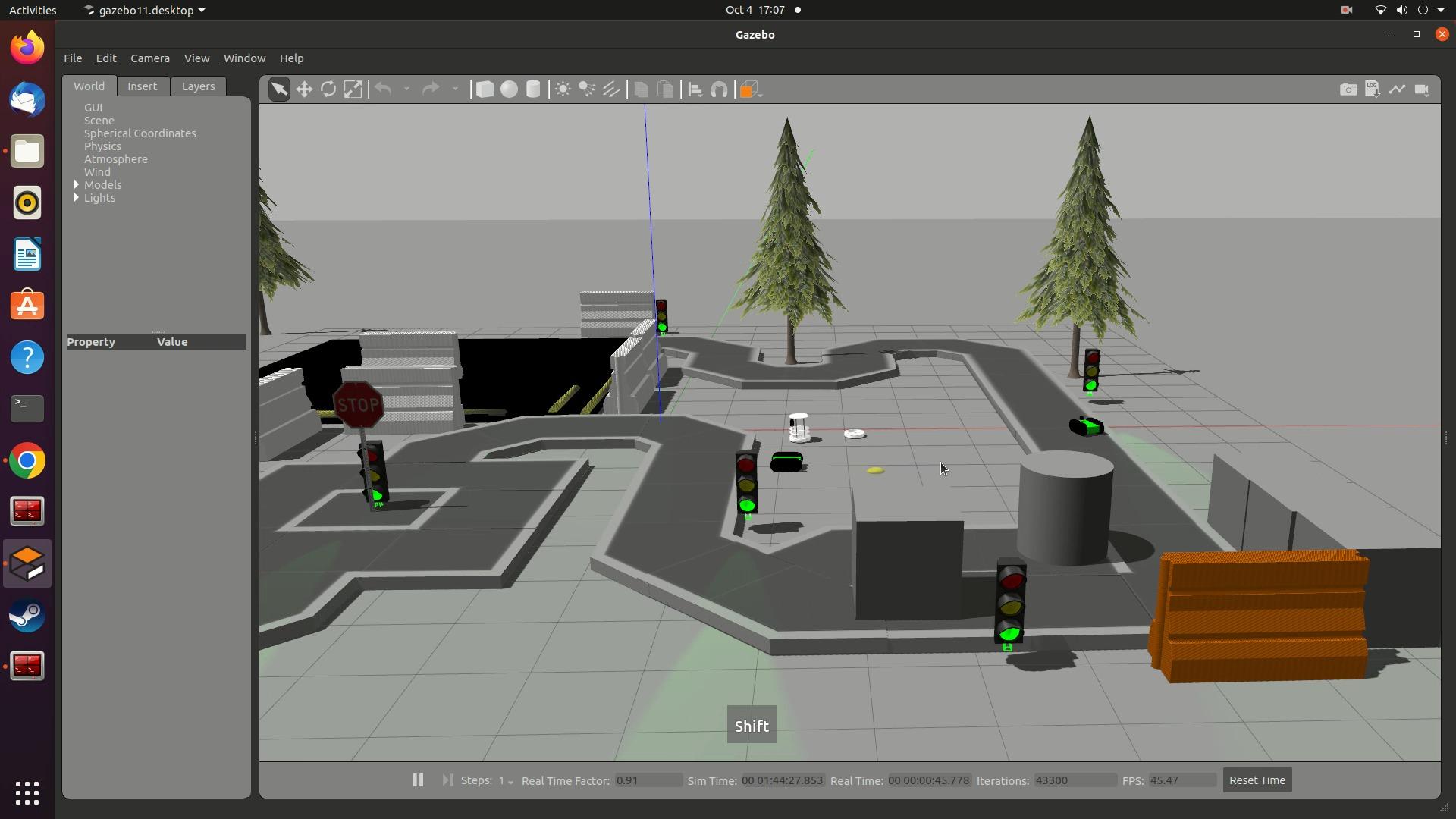Click the FPS value field
Screen dimensions: 1456x819
click(x=1182, y=780)
